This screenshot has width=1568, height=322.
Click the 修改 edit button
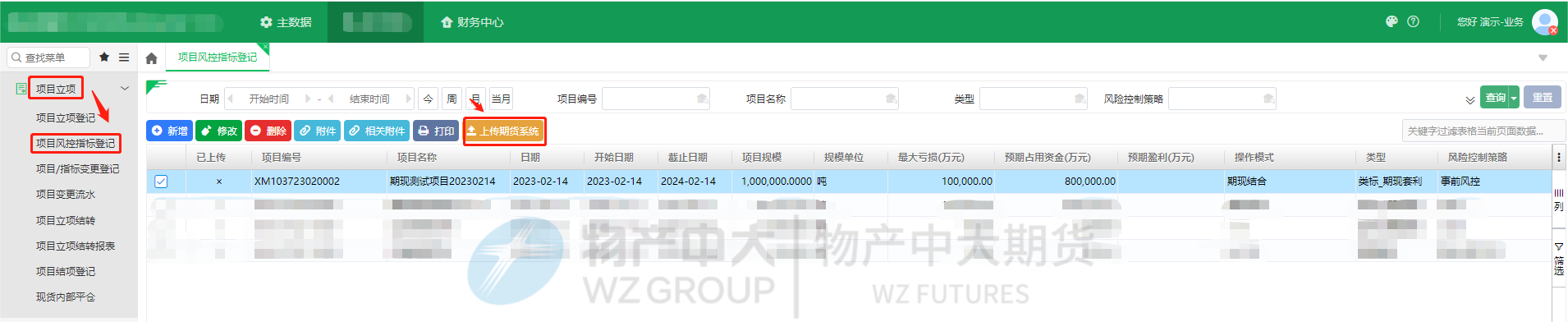pyautogui.click(x=218, y=131)
